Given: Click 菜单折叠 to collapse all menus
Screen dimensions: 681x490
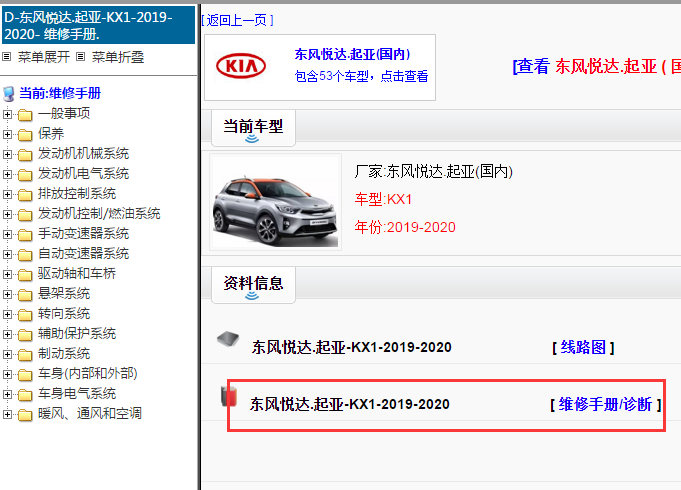Looking at the screenshot, I should (118, 57).
